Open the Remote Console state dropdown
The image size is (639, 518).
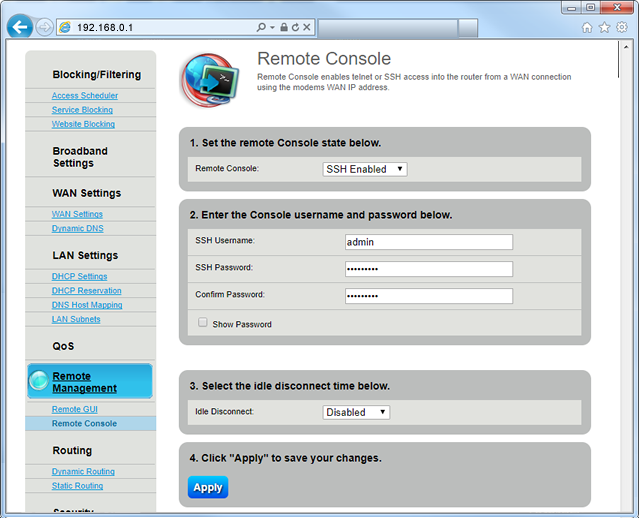[365, 169]
